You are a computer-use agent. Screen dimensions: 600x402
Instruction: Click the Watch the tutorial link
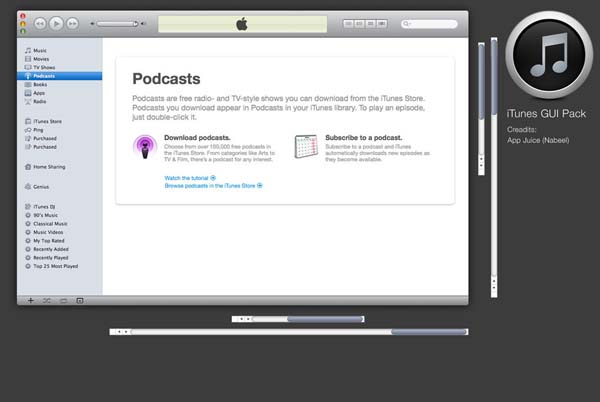[190, 178]
